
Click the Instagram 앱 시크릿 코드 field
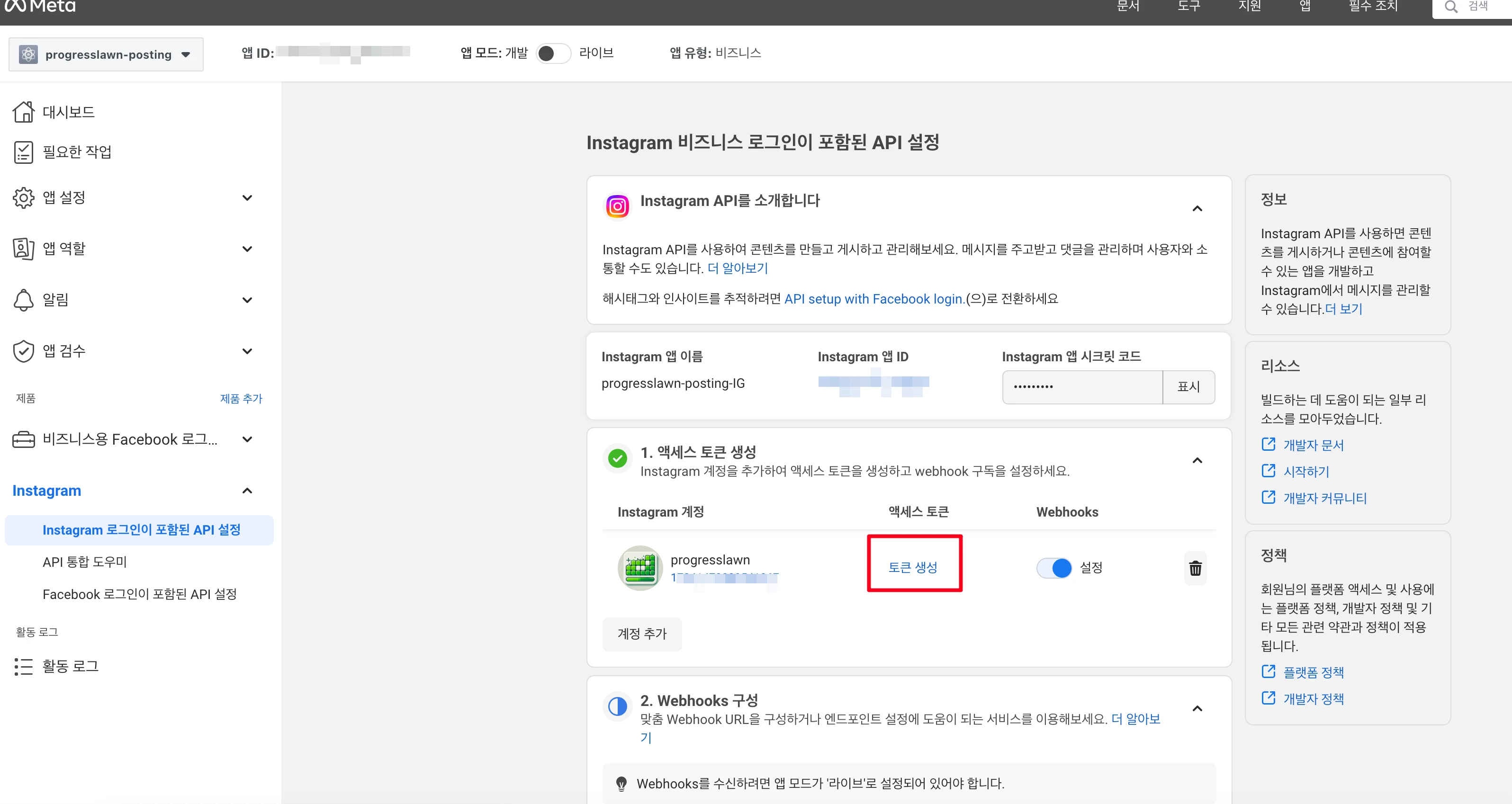point(1082,387)
